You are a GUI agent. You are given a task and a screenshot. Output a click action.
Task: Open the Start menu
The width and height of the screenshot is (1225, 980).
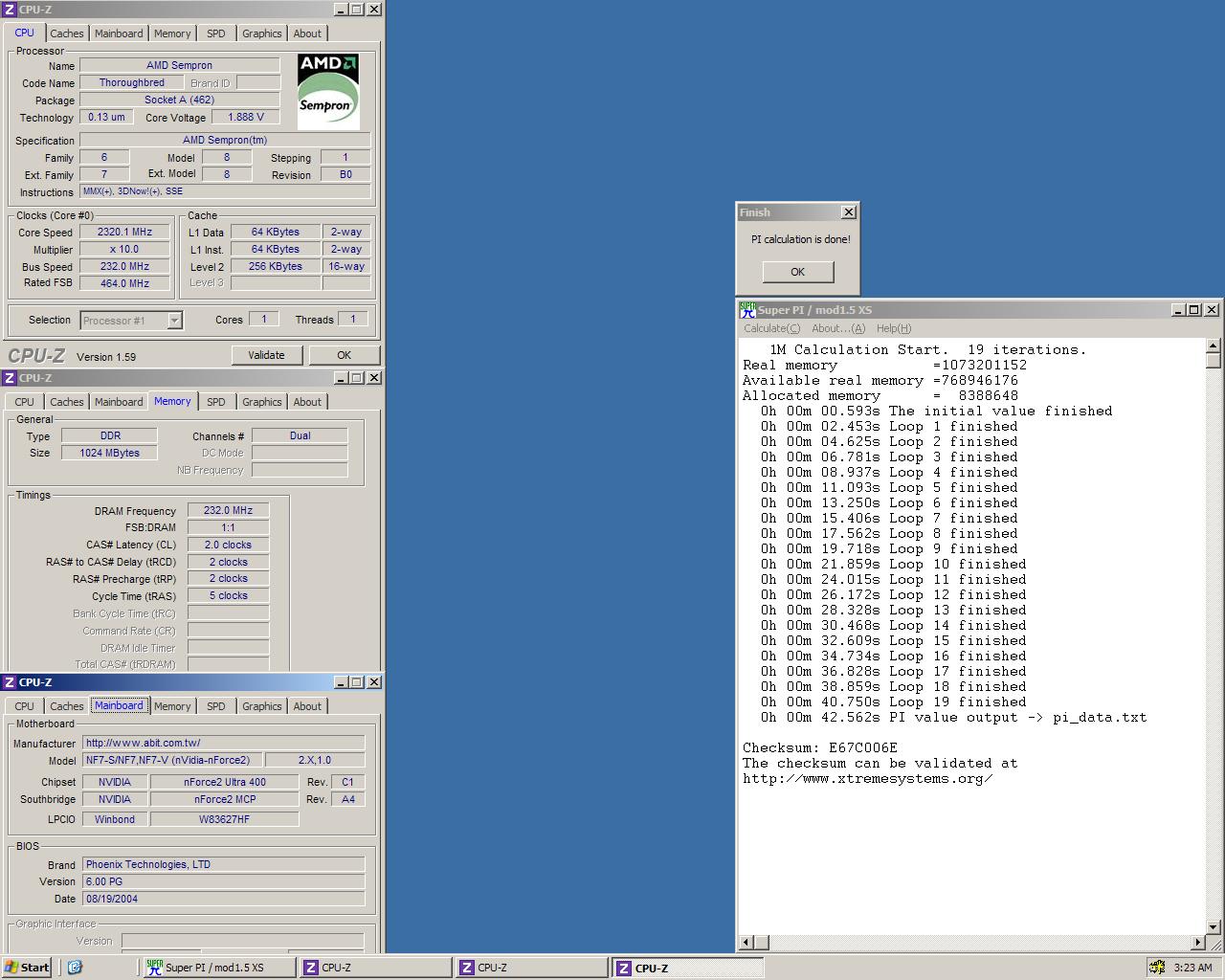click(27, 968)
